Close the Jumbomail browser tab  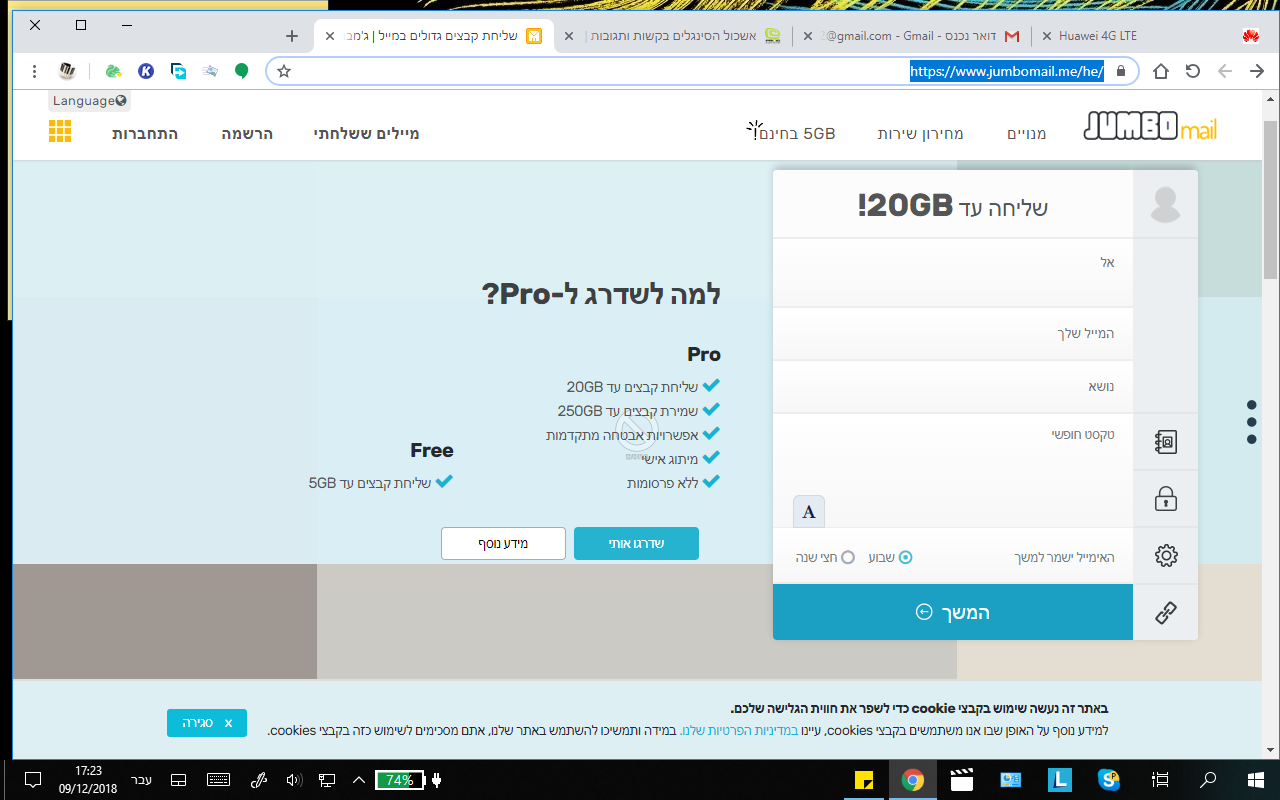[x=330, y=36]
